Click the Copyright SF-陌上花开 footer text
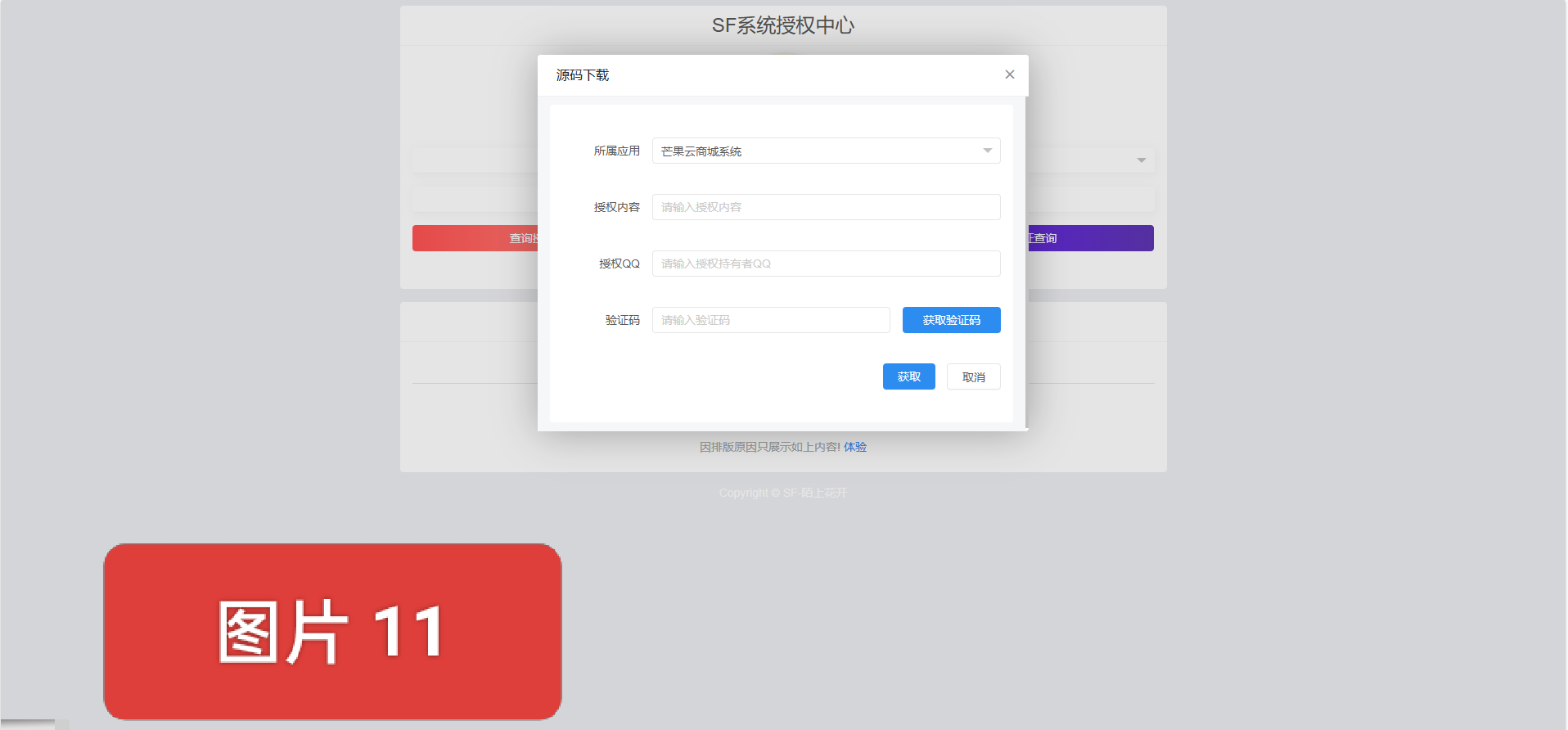1568x730 pixels. click(x=782, y=493)
